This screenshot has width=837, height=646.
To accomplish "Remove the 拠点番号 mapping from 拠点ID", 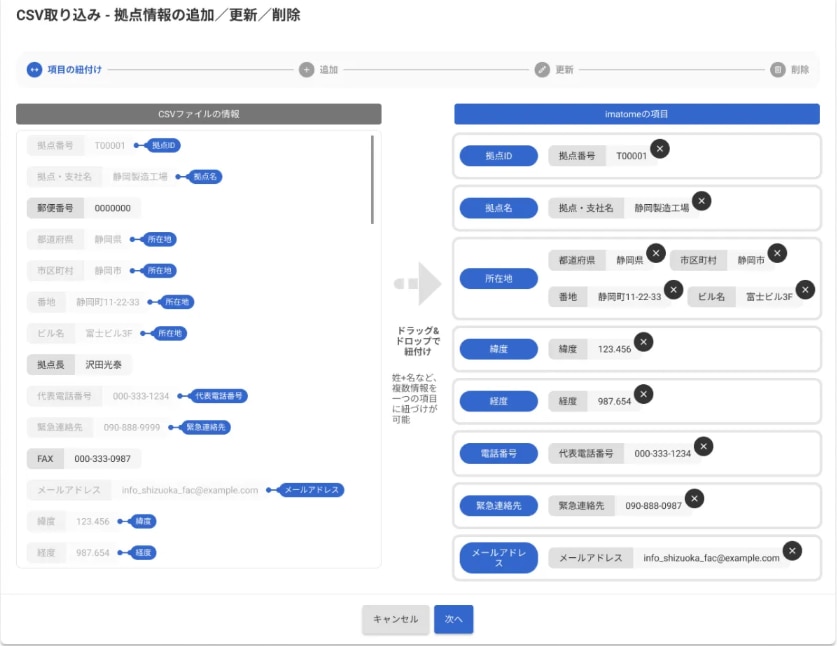I will click(660, 149).
